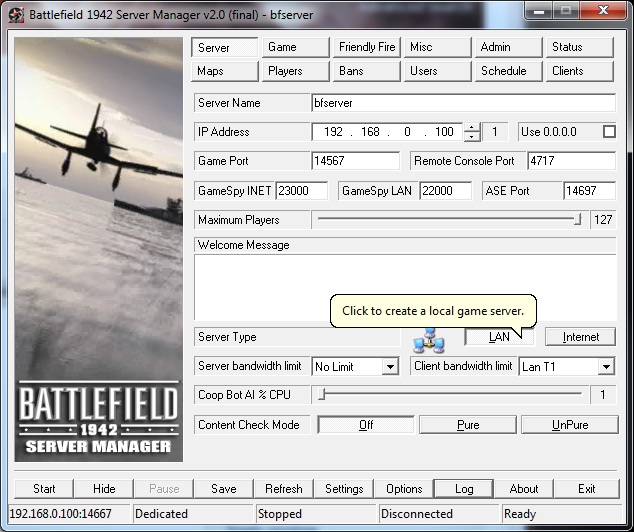Viewport: 634px width, 532px height.
Task: Increase IP address with the up spinner arrow
Action: 472,127
